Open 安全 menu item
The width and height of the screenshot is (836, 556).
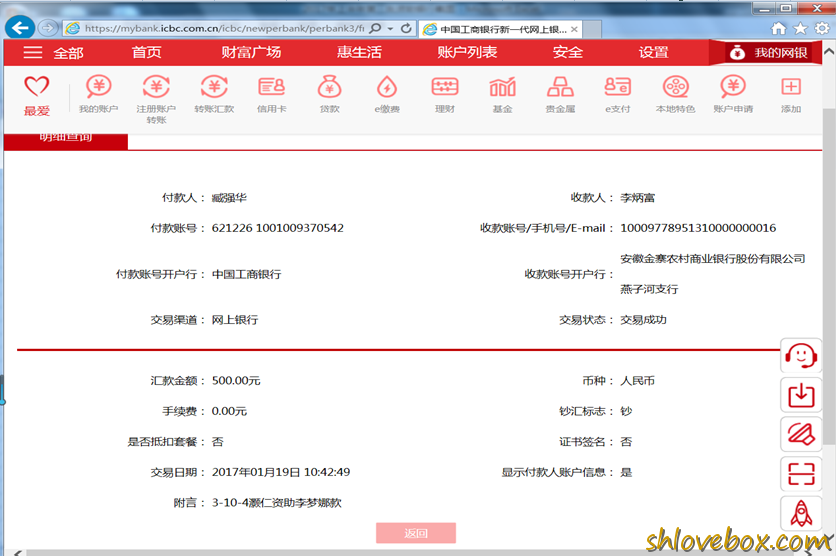[568, 52]
